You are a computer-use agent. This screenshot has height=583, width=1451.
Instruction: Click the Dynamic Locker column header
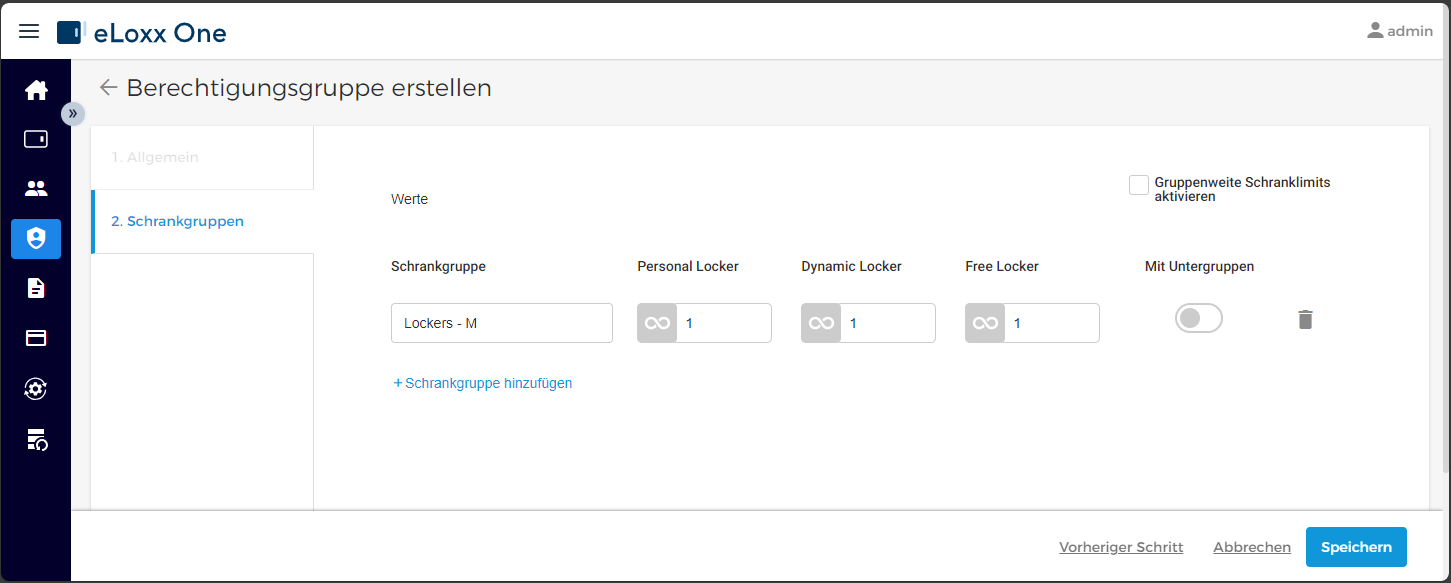pyautogui.click(x=851, y=266)
